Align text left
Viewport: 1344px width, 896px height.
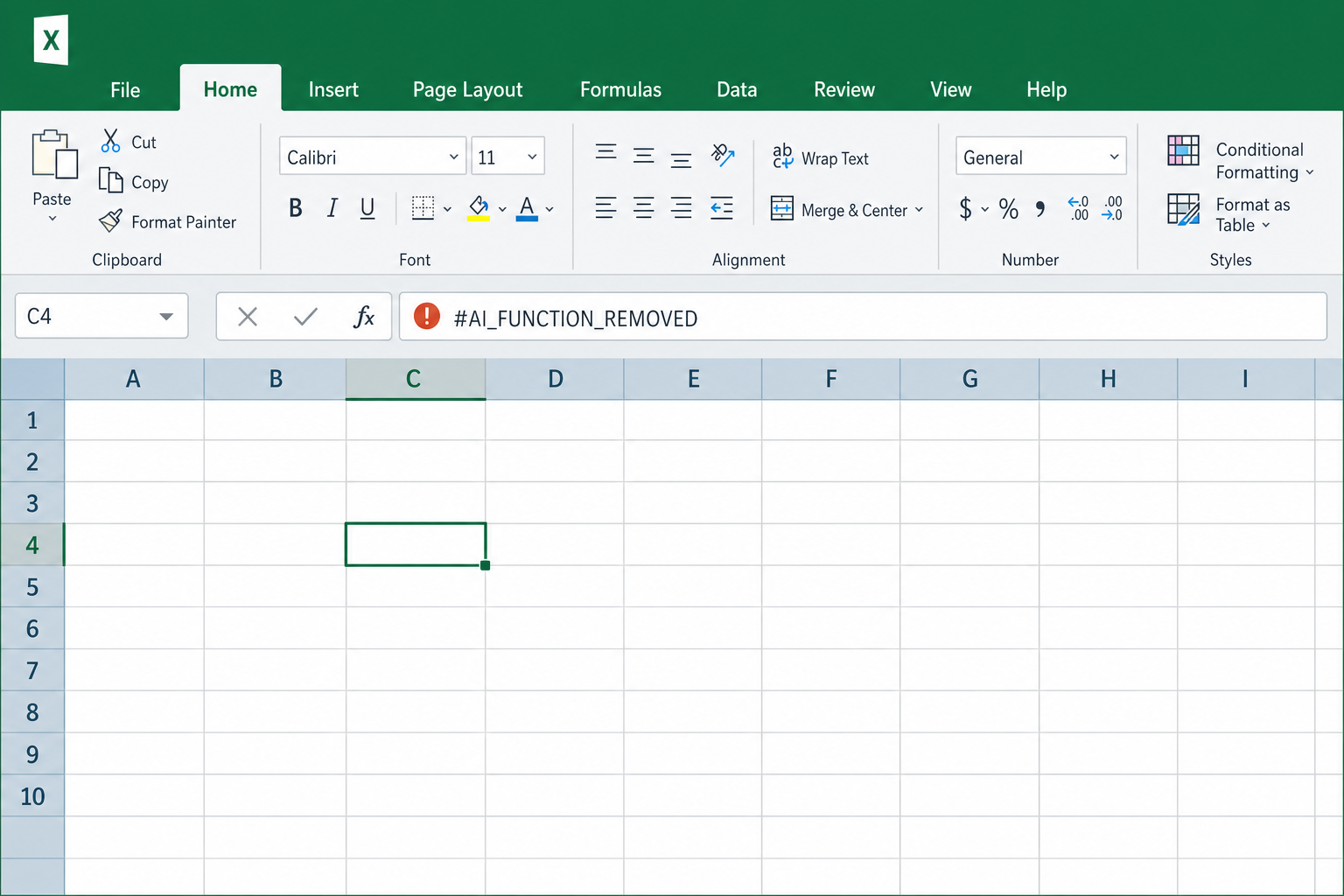605,208
